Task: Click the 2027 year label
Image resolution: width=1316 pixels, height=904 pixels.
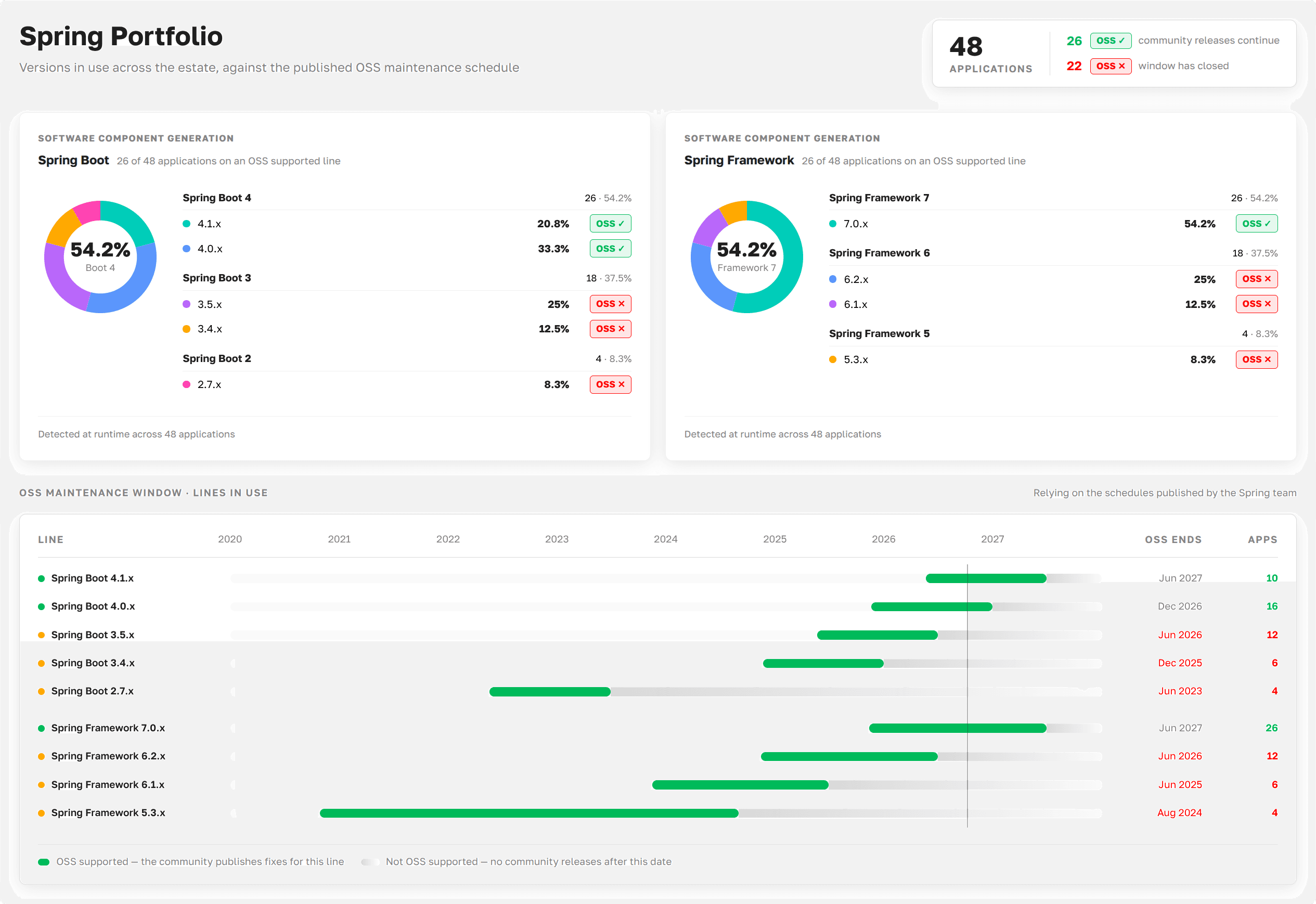Action: [992, 539]
